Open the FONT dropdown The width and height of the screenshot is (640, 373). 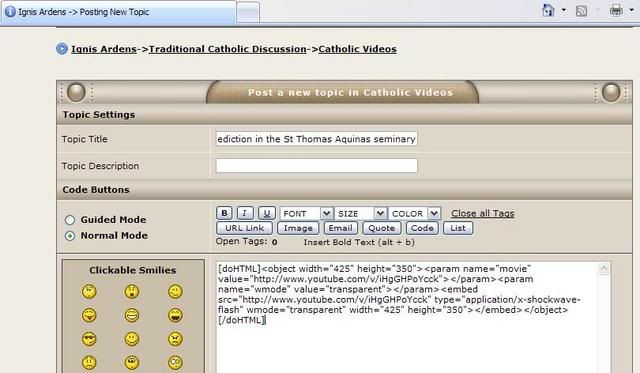coord(306,213)
